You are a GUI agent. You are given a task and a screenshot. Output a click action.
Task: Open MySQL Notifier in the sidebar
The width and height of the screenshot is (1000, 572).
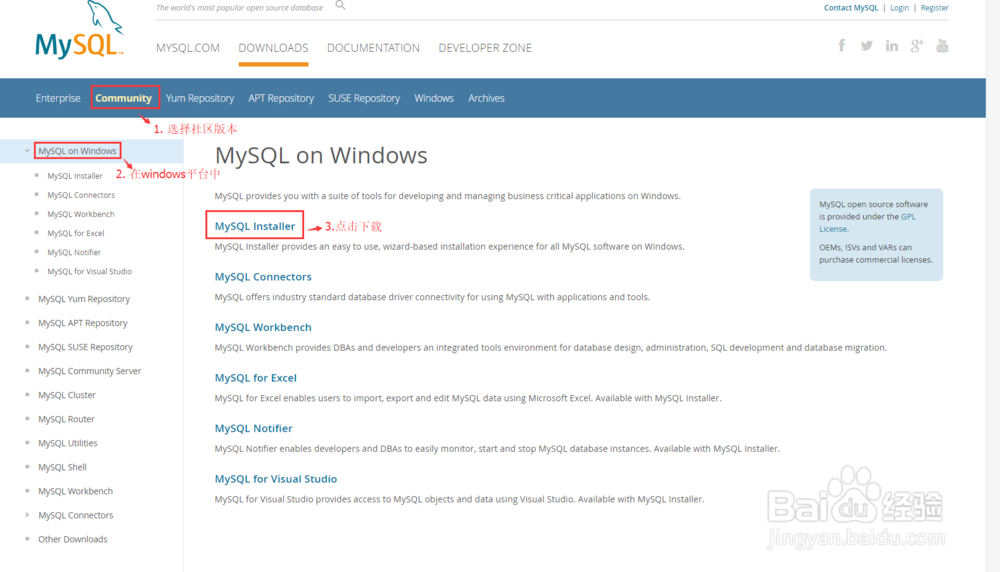[74, 253]
